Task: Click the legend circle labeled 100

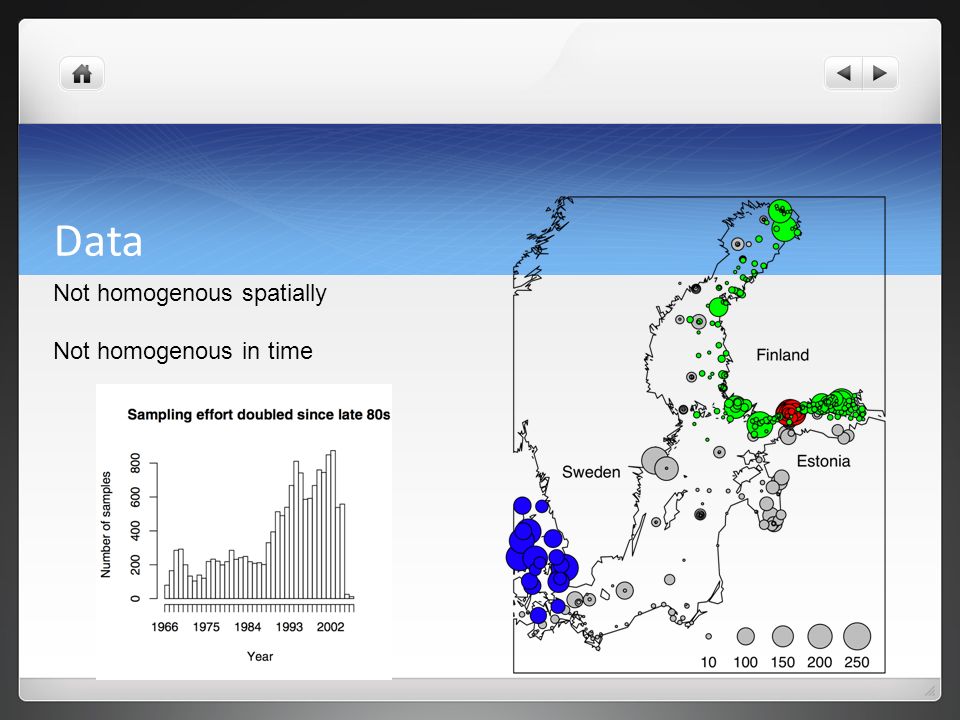Action: [x=746, y=637]
